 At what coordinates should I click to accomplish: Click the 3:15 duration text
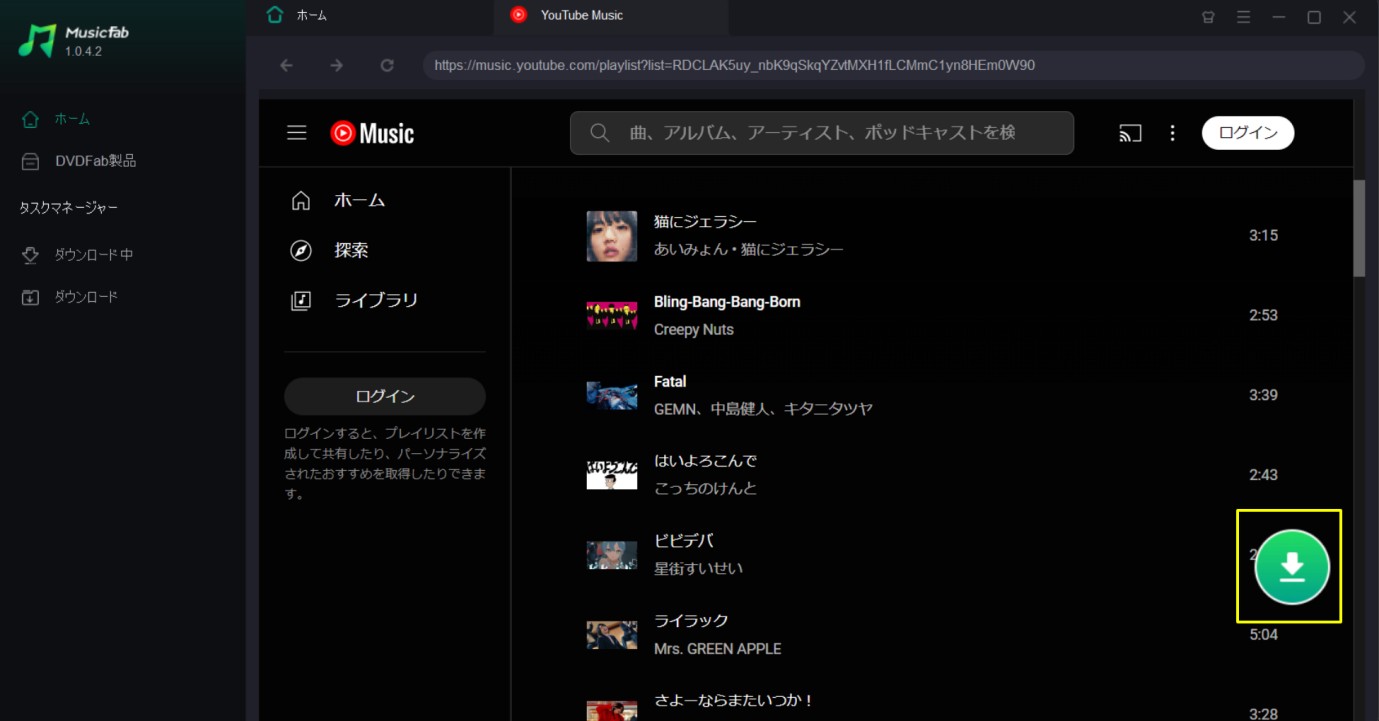click(1263, 236)
